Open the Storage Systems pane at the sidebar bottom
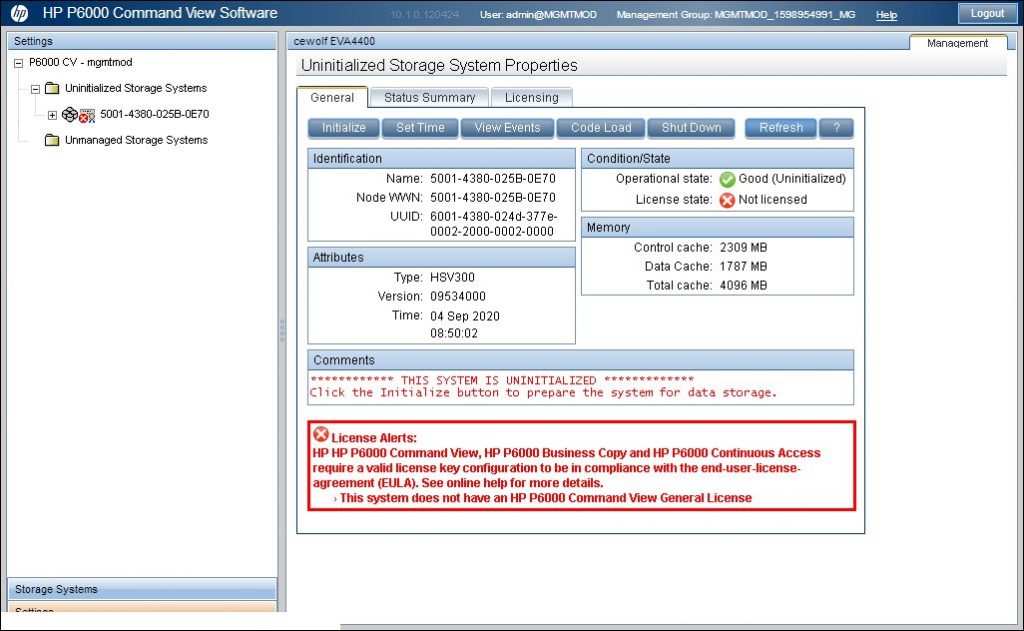This screenshot has height=631, width=1024. [142, 589]
